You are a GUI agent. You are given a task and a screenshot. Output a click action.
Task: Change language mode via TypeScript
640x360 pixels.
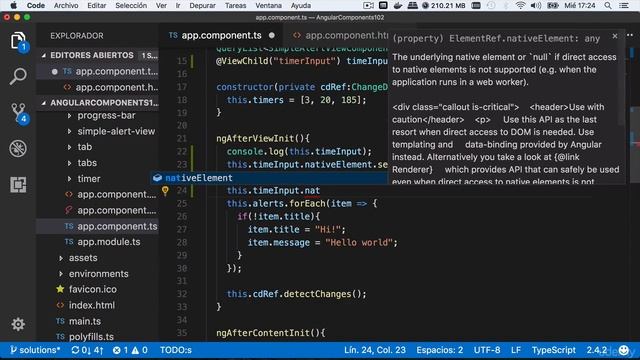pos(553,350)
